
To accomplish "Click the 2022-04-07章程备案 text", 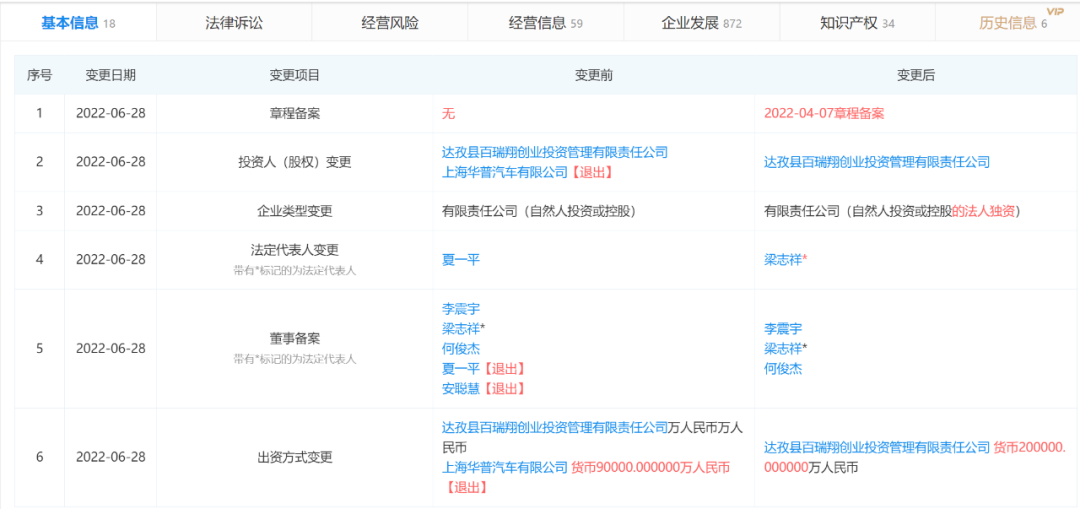I will click(824, 114).
